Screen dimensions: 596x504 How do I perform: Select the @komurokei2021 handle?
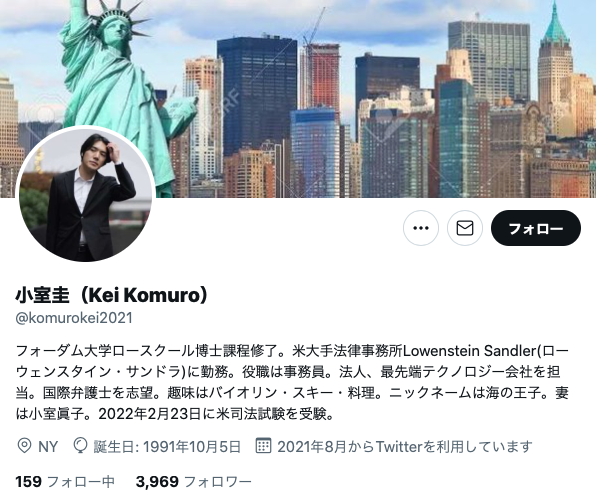(x=74, y=318)
